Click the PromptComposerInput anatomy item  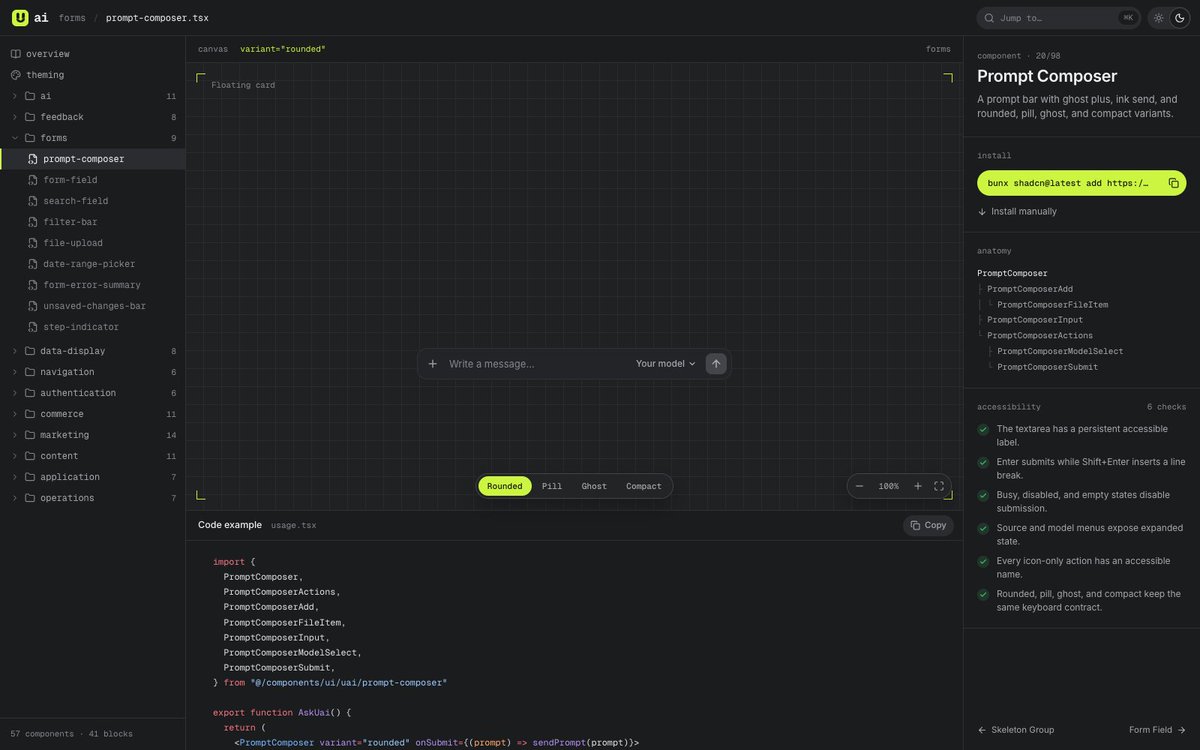click(1035, 320)
